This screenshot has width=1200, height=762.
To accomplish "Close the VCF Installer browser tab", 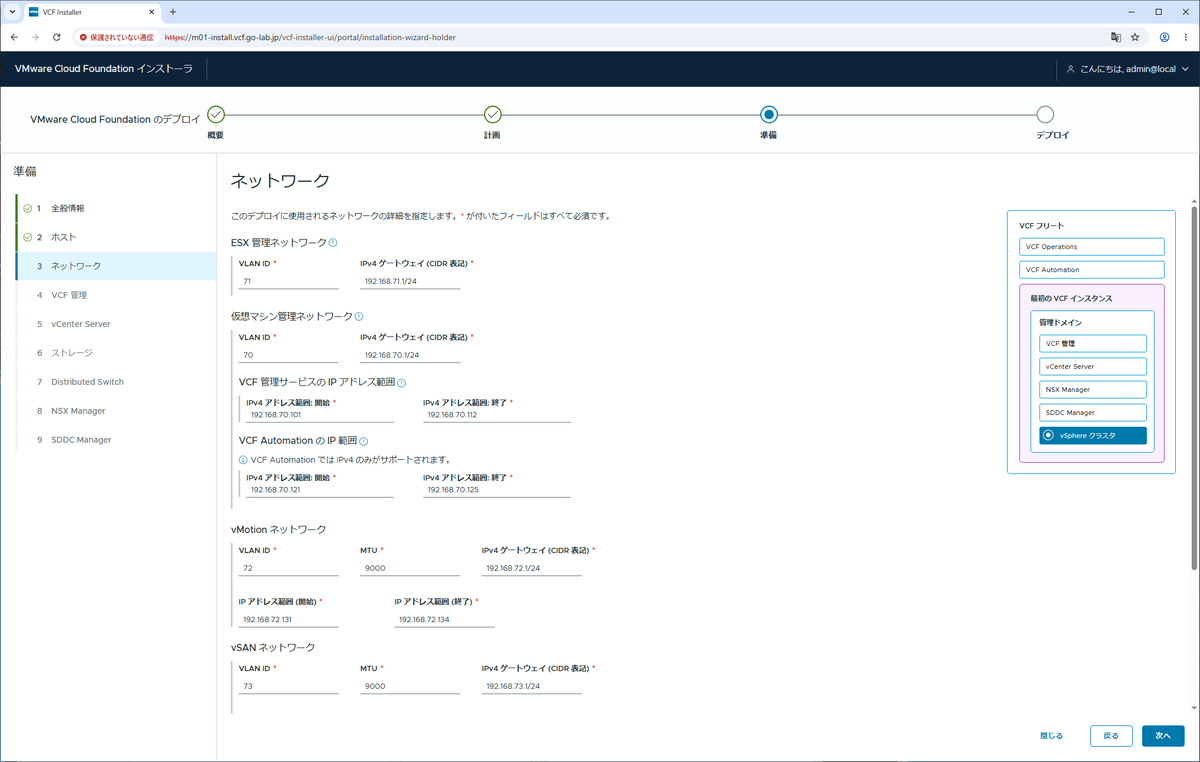I will [x=150, y=12].
